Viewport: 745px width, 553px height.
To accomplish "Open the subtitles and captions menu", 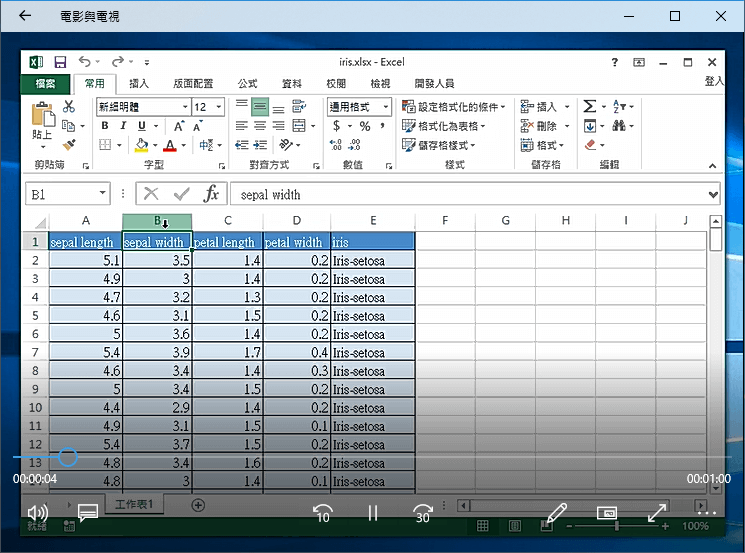I will tap(87, 513).
